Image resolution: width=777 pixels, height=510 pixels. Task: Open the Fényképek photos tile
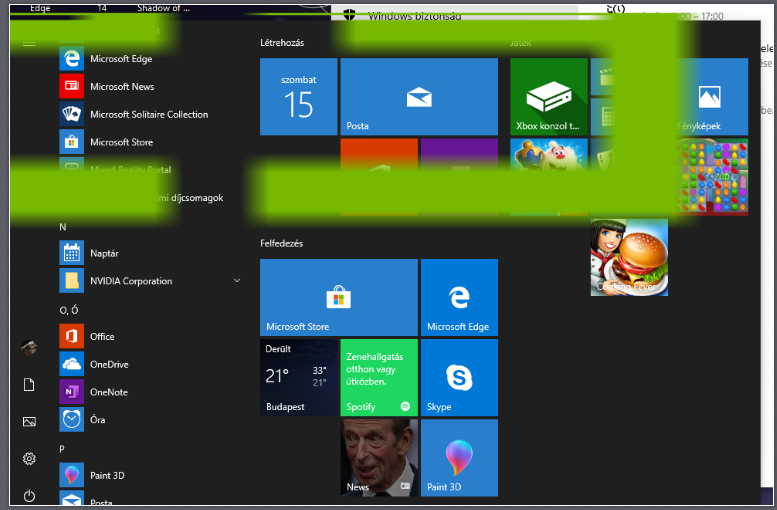[710, 97]
